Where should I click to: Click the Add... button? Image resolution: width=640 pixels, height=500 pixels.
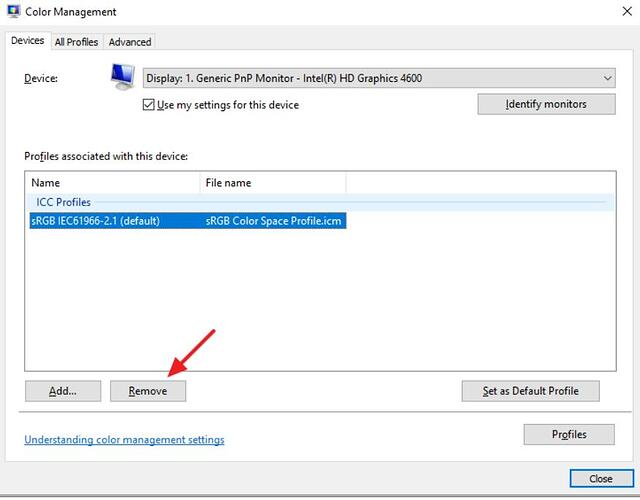(63, 391)
